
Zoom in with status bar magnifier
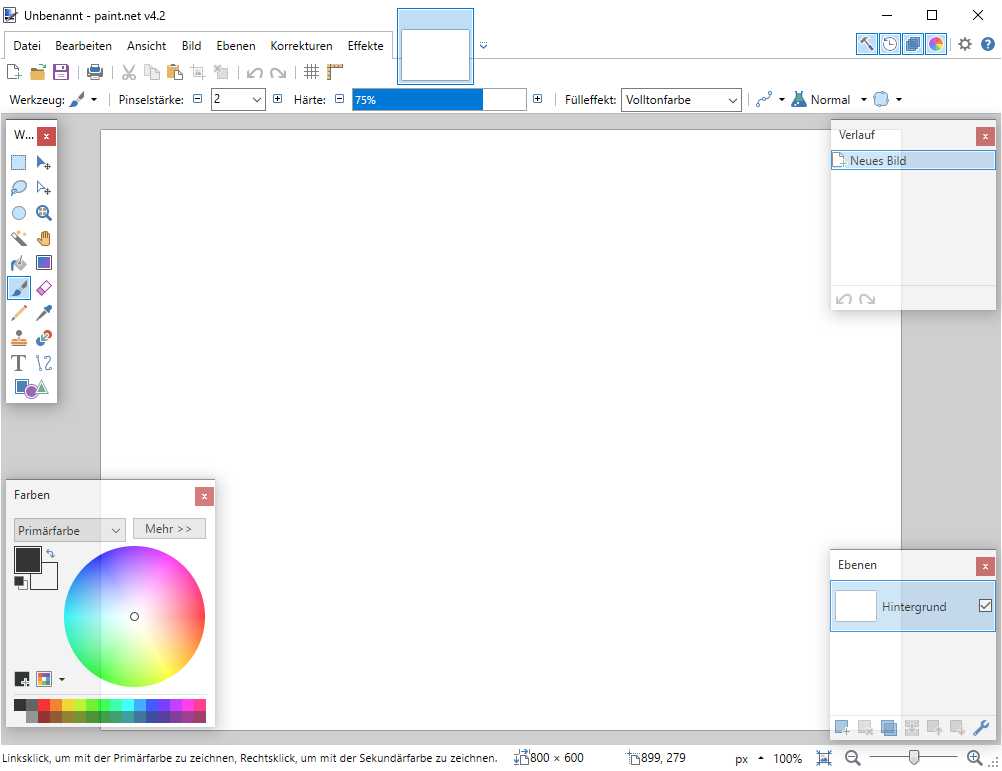975,758
